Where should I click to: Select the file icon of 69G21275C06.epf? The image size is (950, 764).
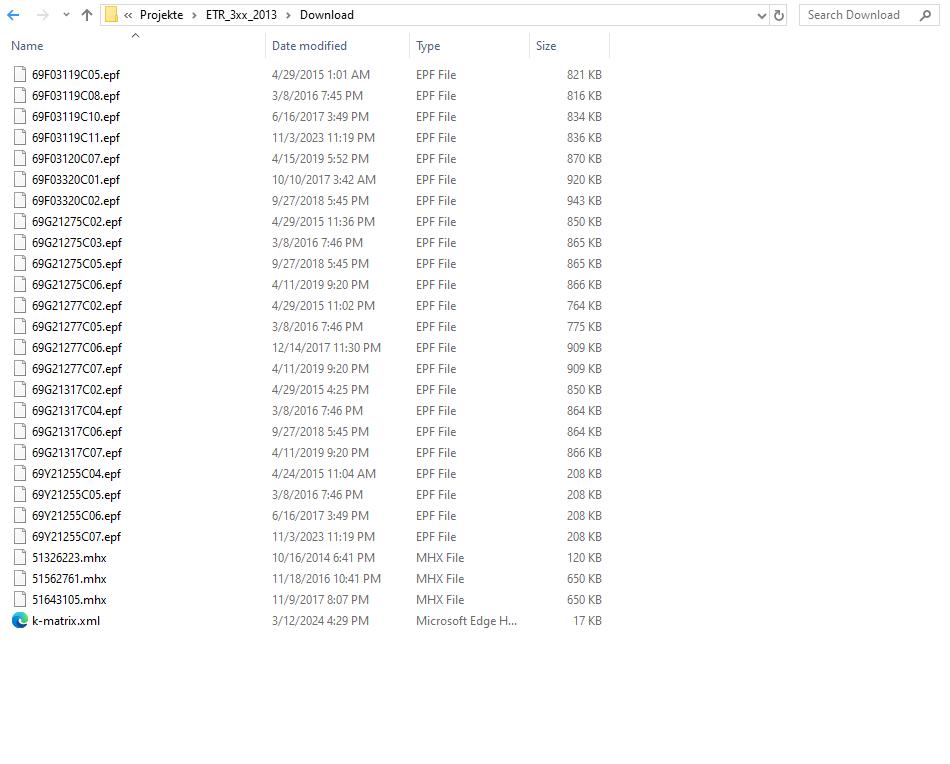(x=20, y=285)
